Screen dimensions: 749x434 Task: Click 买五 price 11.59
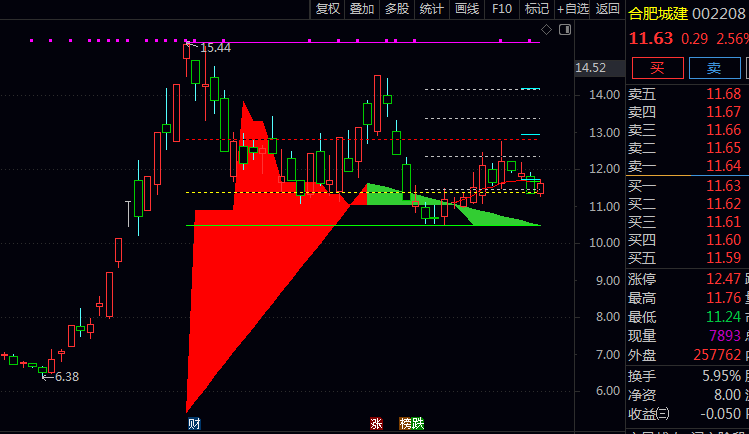pos(724,258)
